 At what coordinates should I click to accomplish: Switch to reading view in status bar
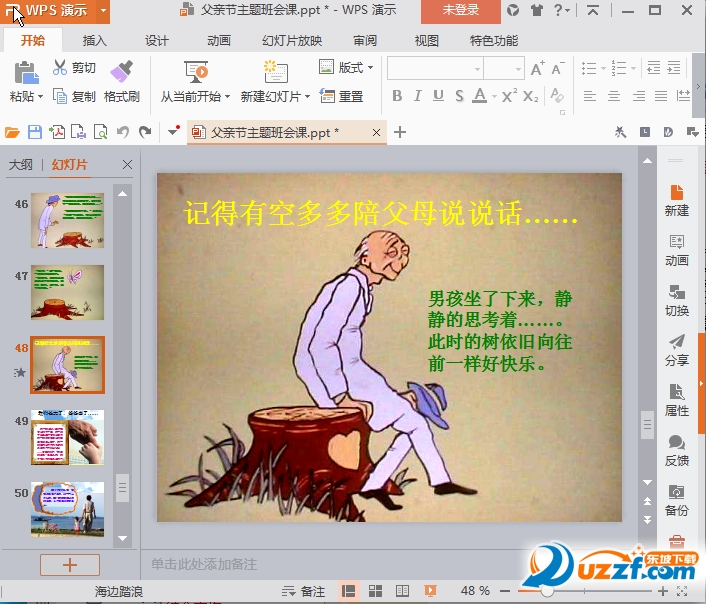(402, 591)
